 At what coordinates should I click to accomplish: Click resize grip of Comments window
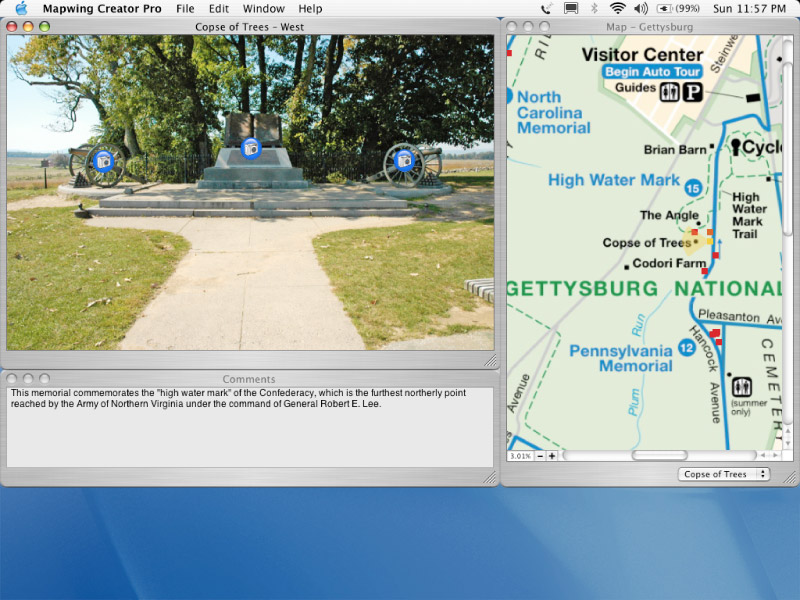[x=490, y=478]
